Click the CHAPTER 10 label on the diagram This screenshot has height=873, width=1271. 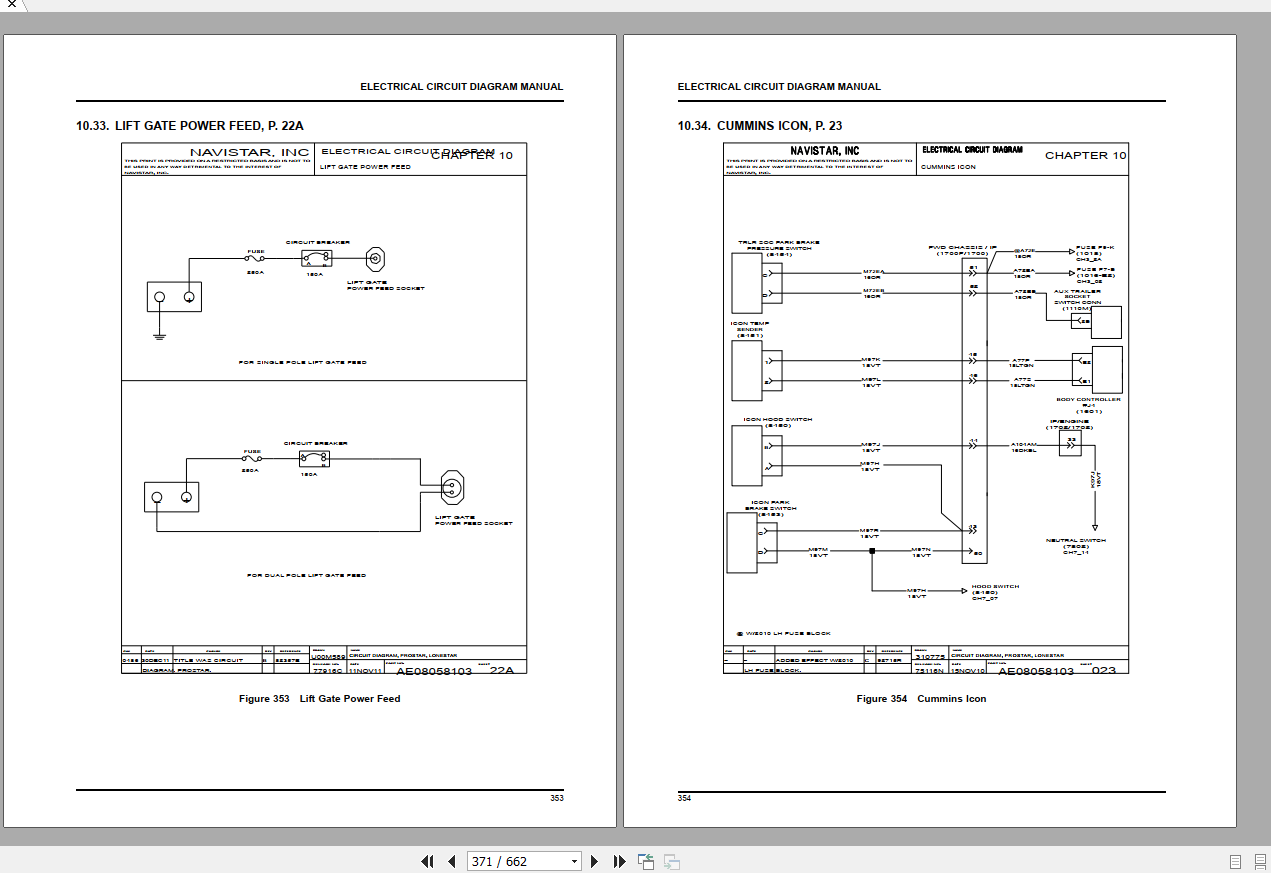click(470, 156)
